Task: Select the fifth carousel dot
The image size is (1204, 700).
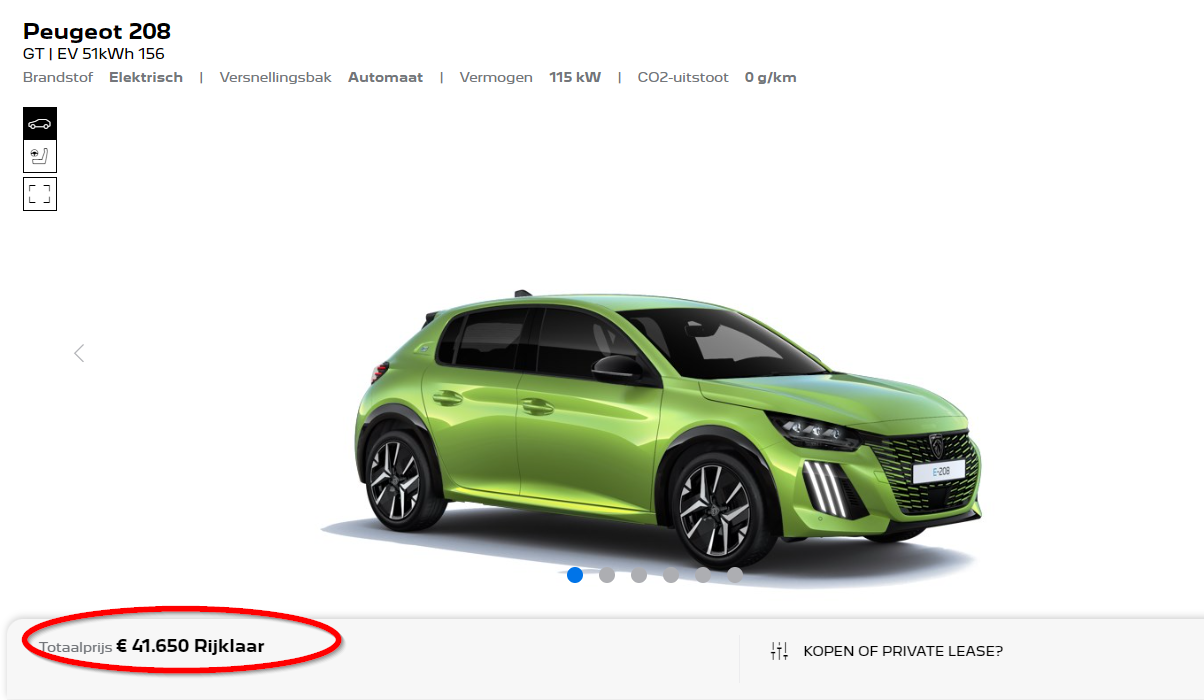Action: point(703,575)
